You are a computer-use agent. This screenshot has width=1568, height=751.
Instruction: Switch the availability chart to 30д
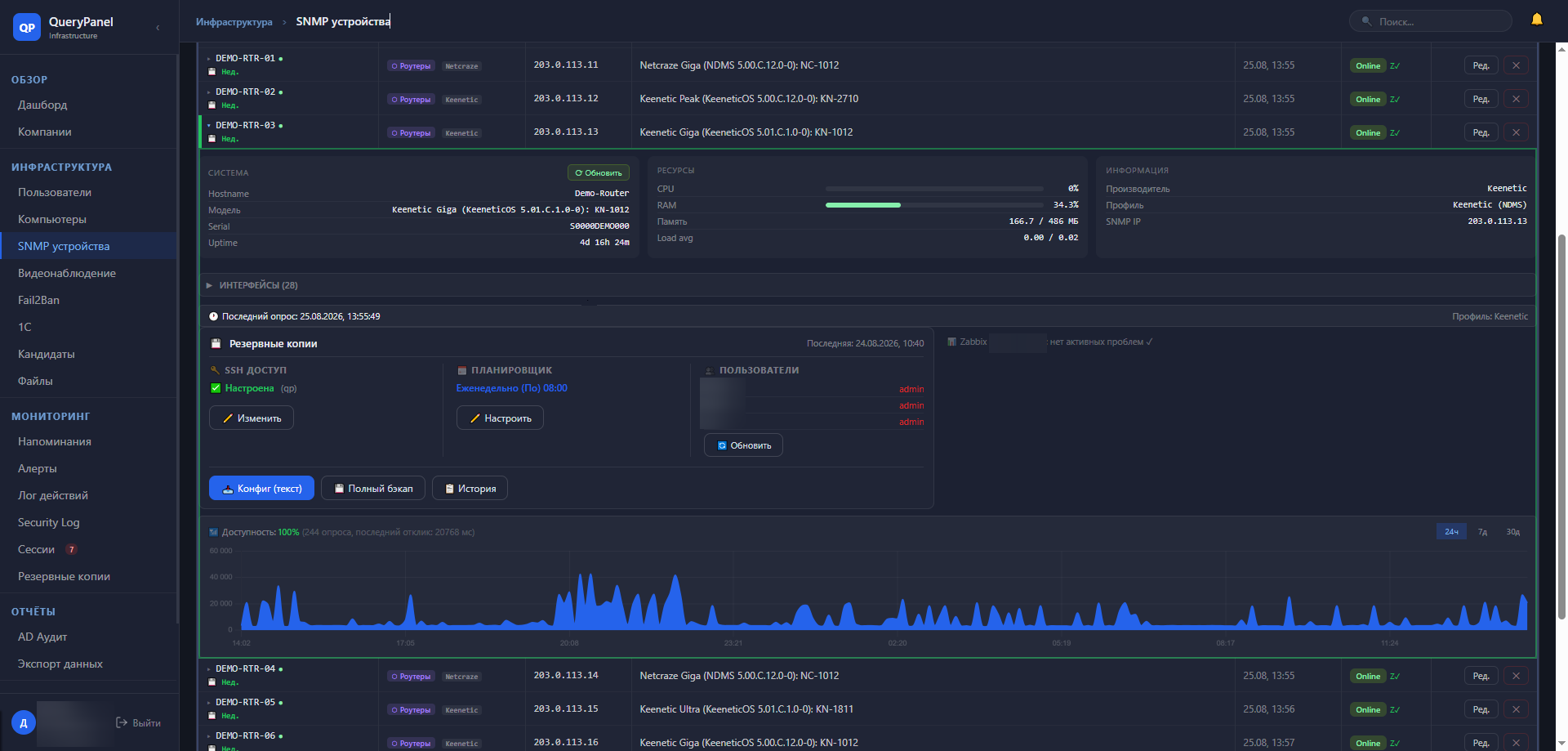pyautogui.click(x=1513, y=532)
